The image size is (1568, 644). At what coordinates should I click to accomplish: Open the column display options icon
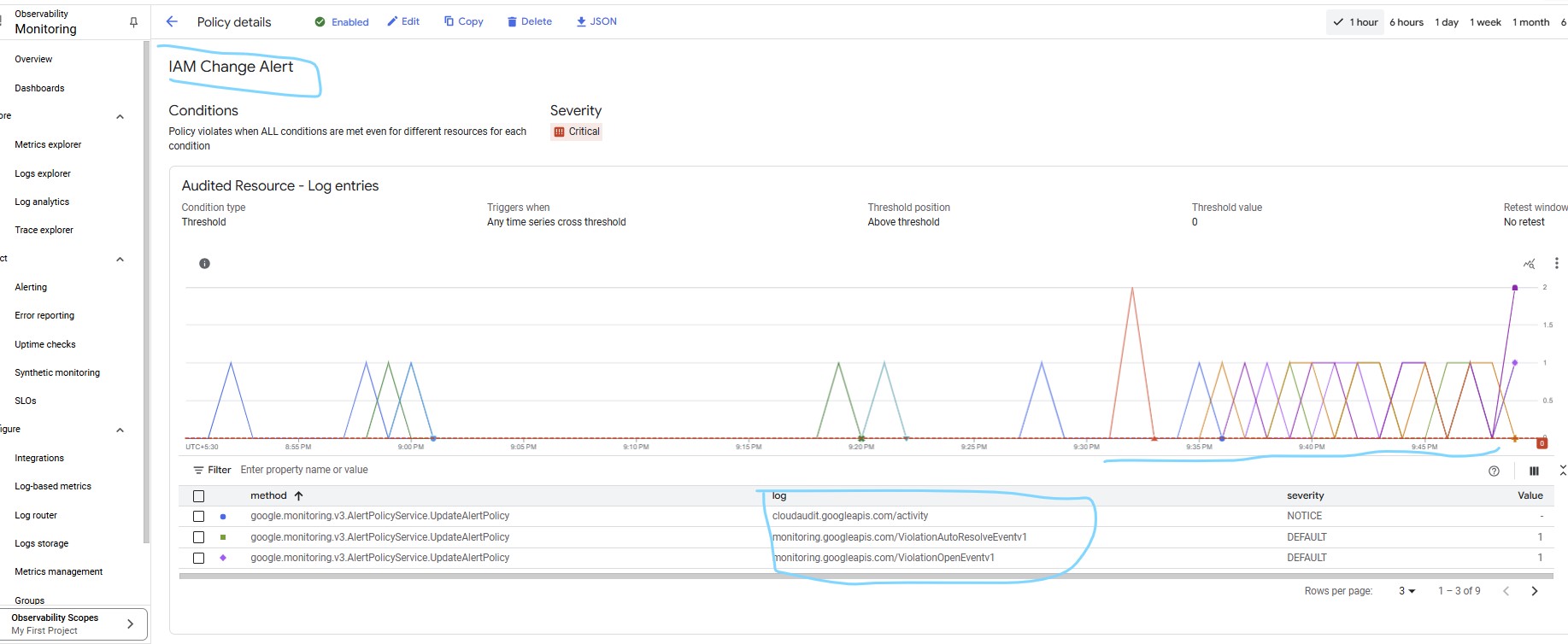[x=1534, y=471]
